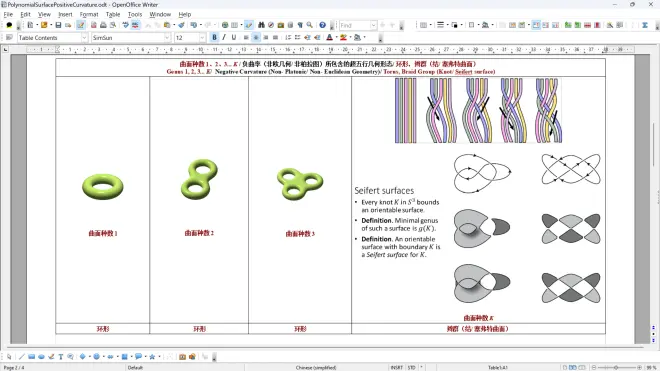The width and height of the screenshot is (660, 371).
Task: Toggle Bold formatting
Action: (x=214, y=37)
